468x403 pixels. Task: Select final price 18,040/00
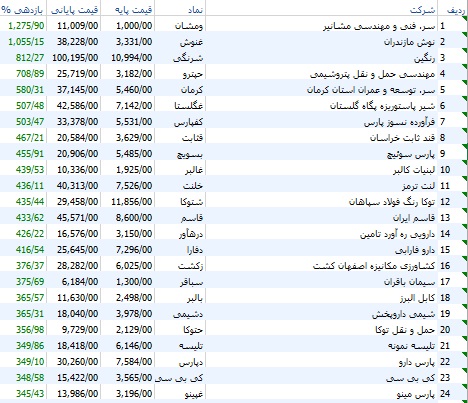[x=77, y=314]
